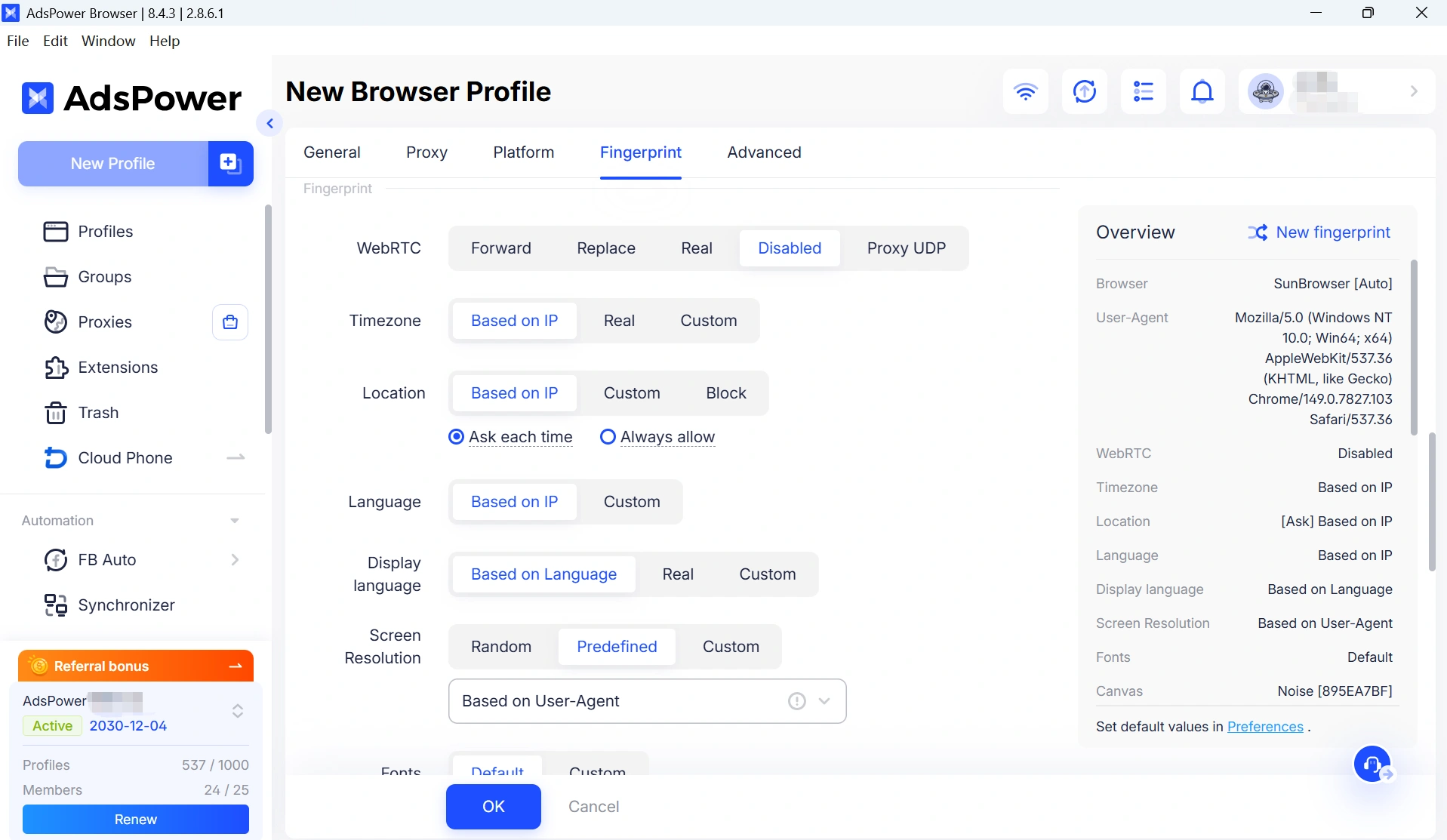Open the File menu
Screen dimensions: 1447x840
[17, 41]
